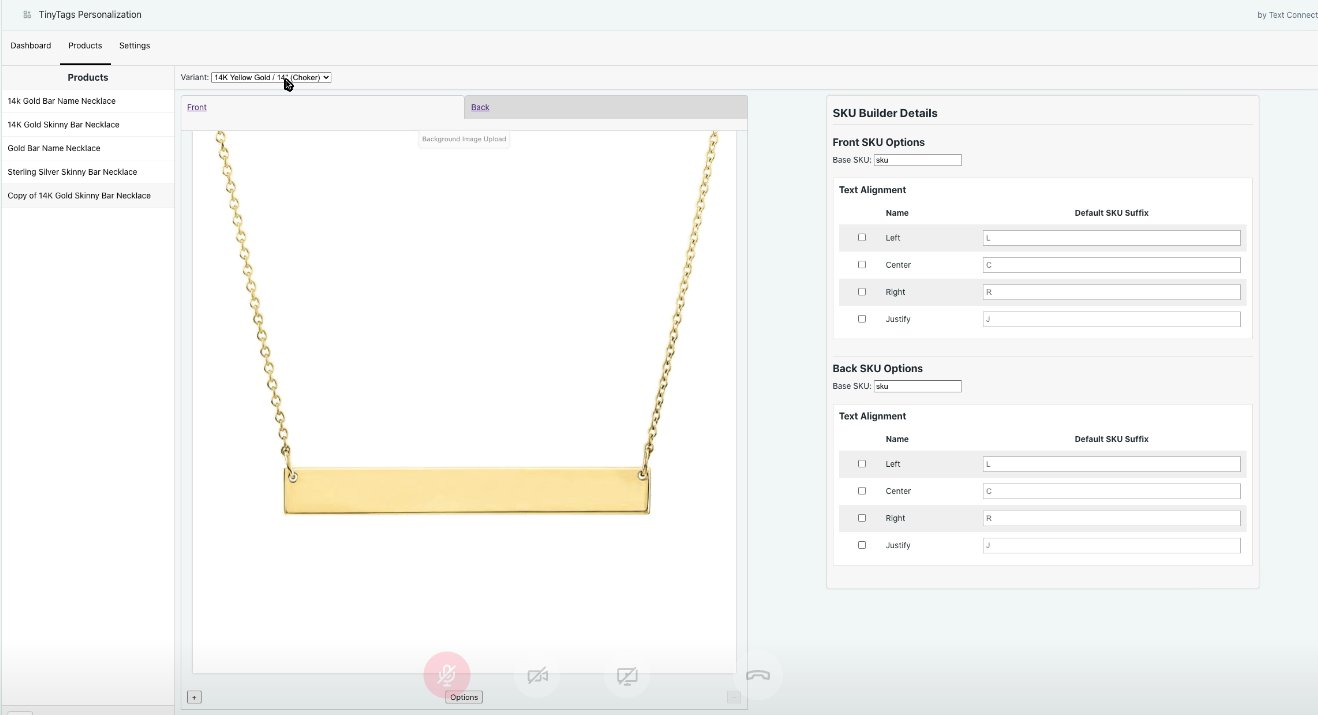Viewport: 1318px width, 715px height.
Task: Open the Variant dropdown
Action: [271, 77]
